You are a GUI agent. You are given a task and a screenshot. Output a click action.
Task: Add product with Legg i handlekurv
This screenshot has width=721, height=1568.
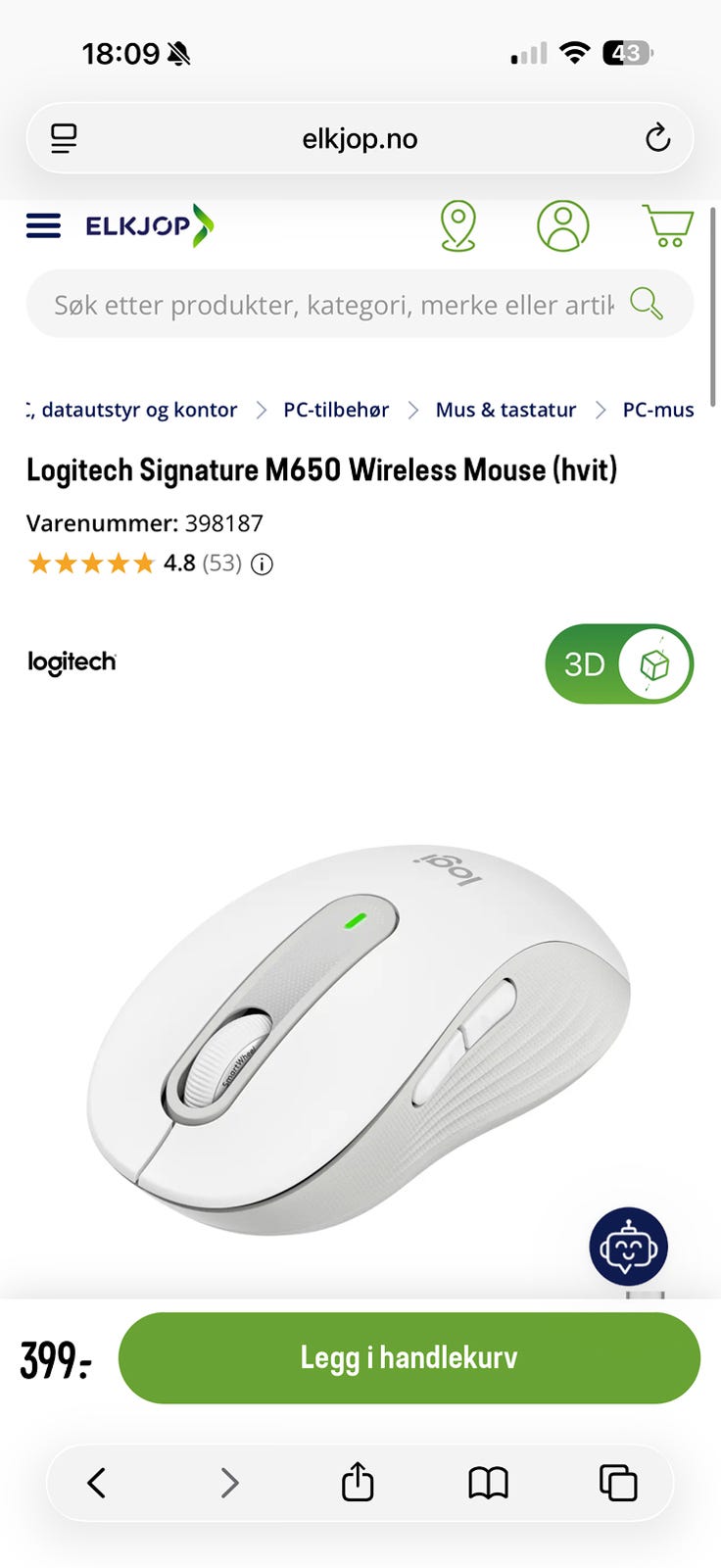tap(409, 1358)
